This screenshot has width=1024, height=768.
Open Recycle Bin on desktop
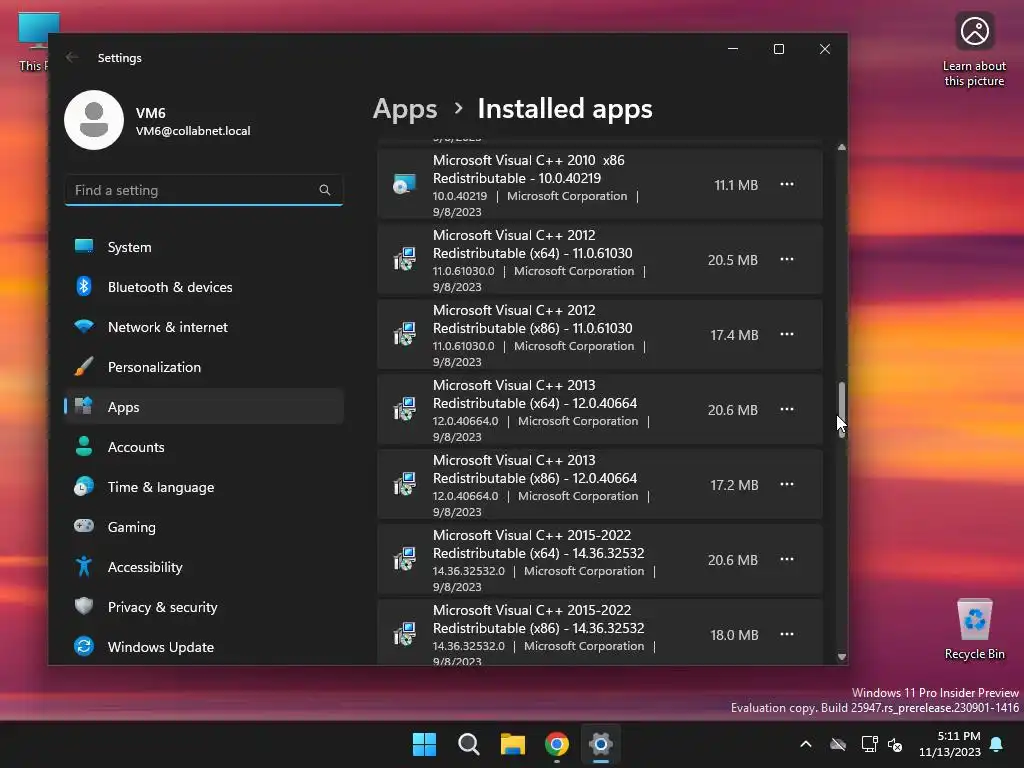click(974, 630)
